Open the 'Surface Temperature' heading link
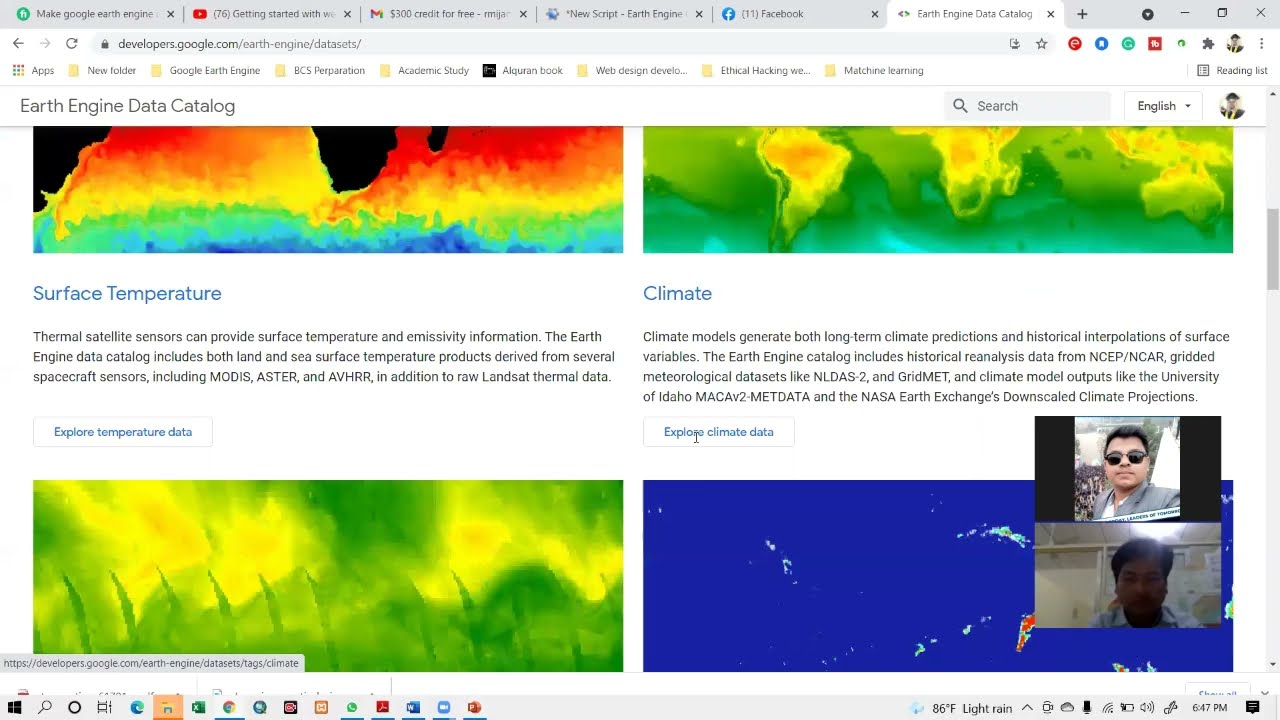 point(127,293)
